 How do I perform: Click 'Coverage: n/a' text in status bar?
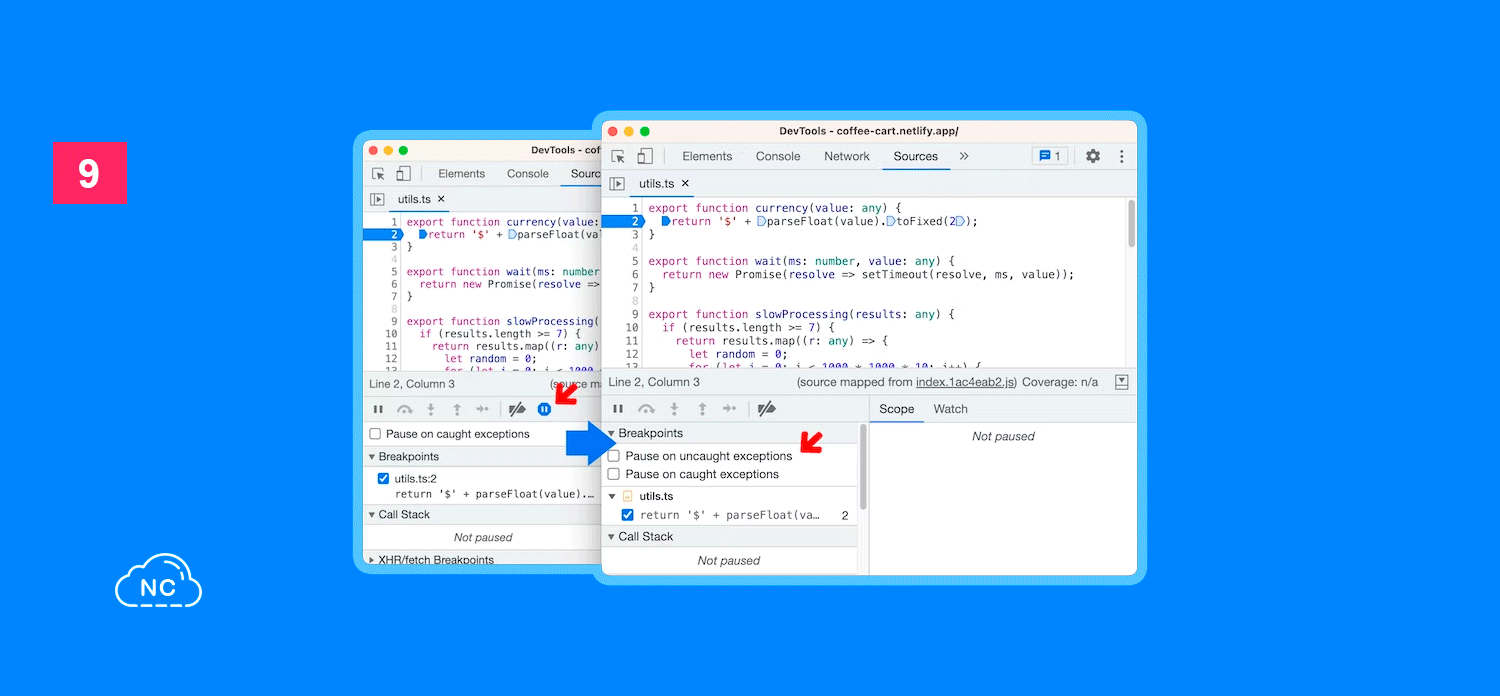1061,382
